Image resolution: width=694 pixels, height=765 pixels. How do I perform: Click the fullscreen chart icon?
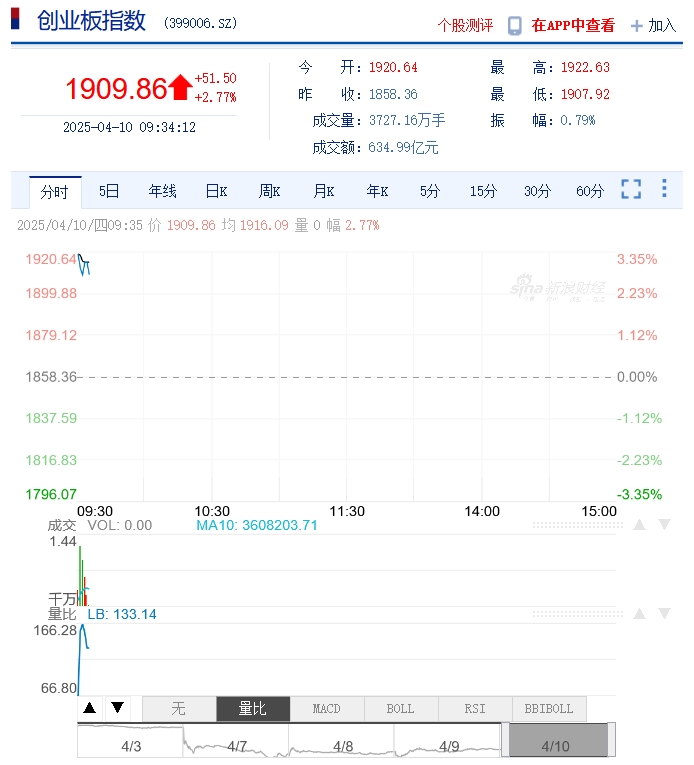[631, 189]
